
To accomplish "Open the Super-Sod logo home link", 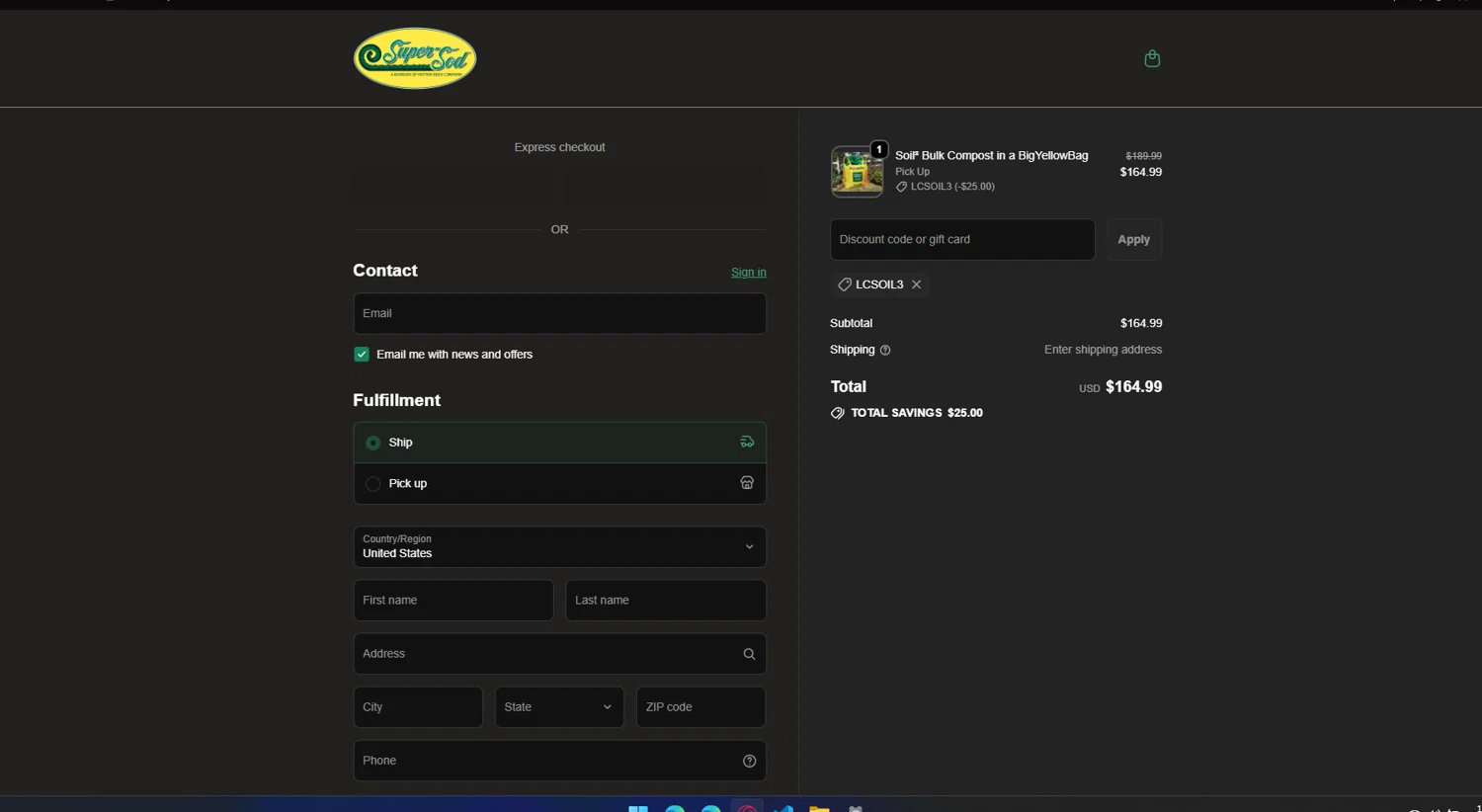I will pyautogui.click(x=415, y=58).
